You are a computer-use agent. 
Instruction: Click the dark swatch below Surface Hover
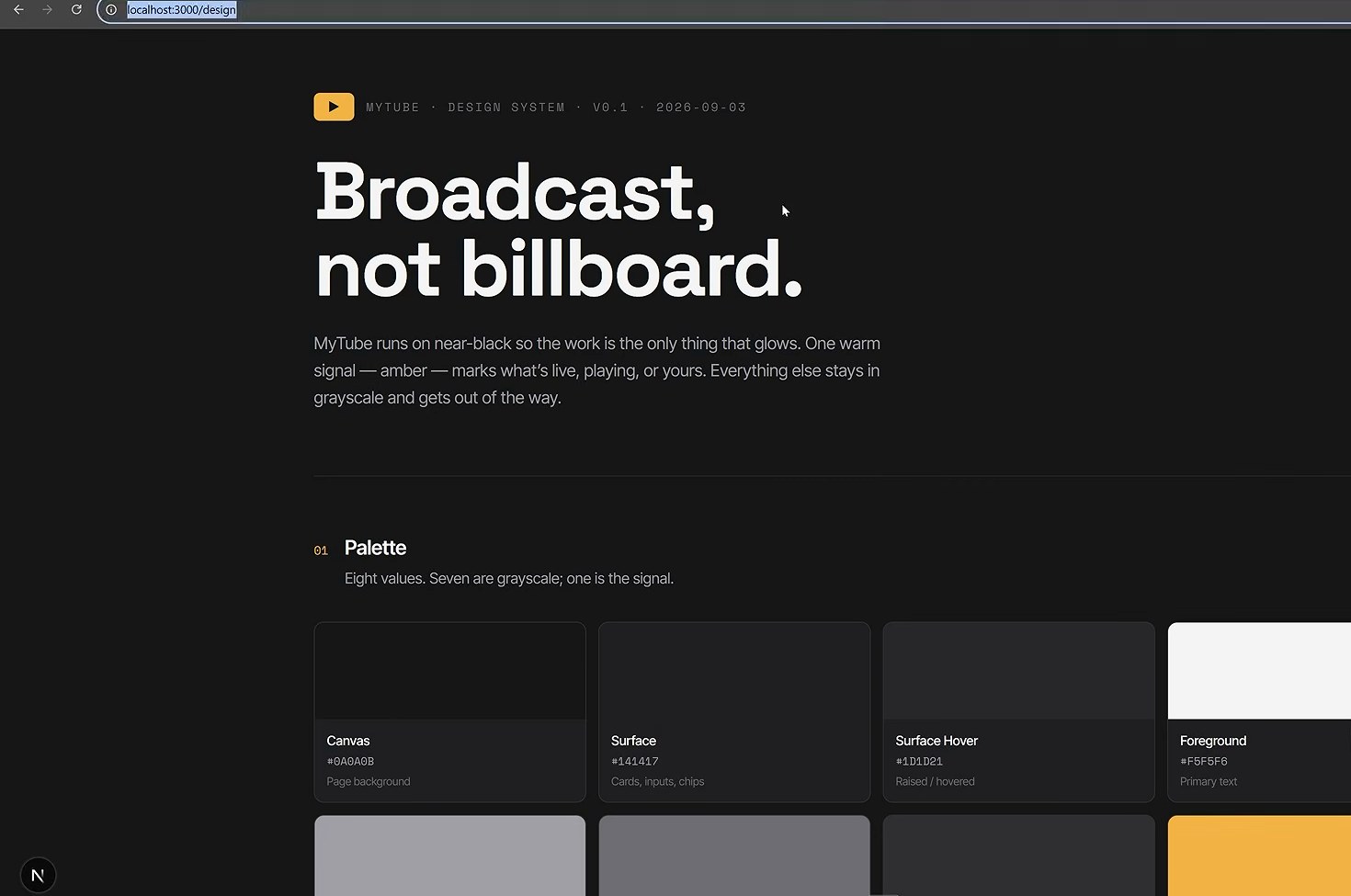(1018, 856)
